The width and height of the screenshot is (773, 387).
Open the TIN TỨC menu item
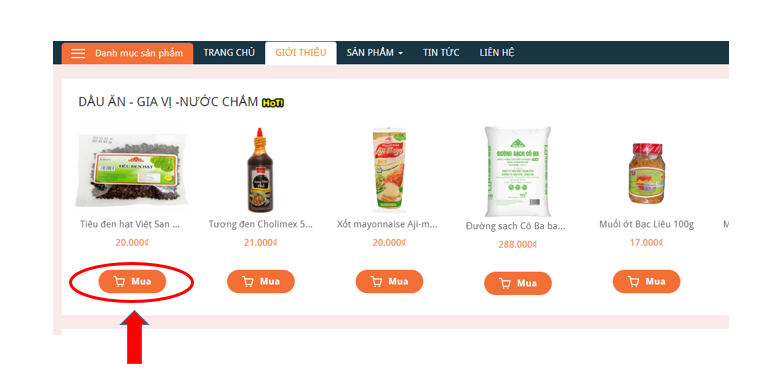[441, 52]
